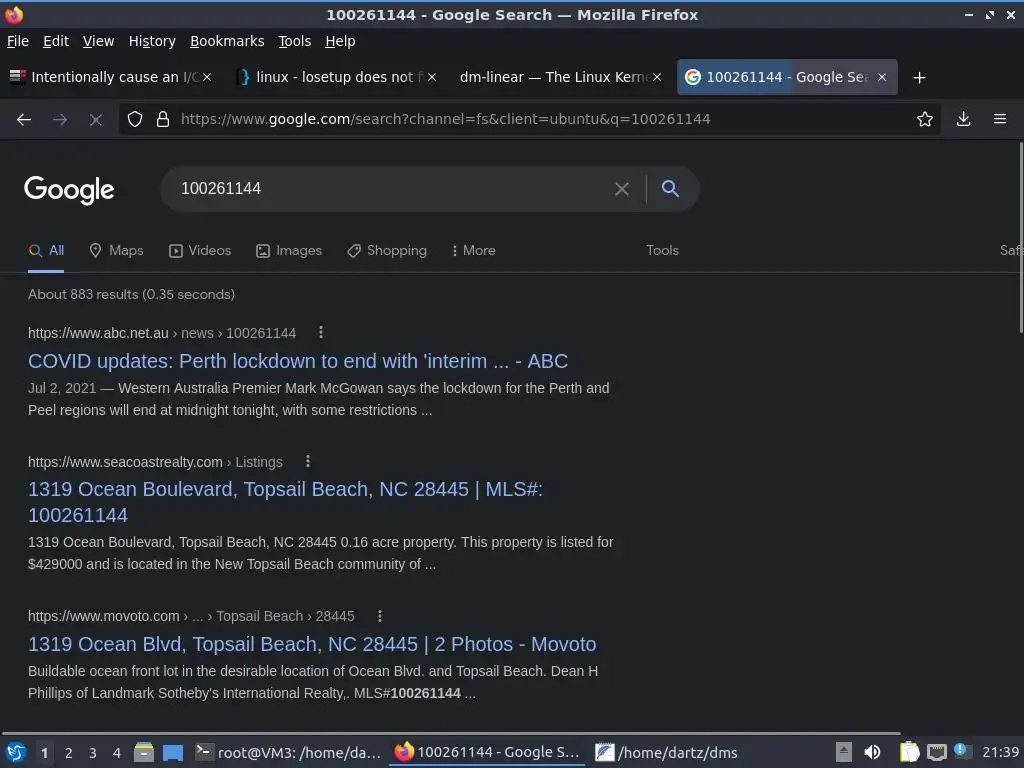
Task: Switch to the root@VM3 terminal window
Action: coord(288,753)
